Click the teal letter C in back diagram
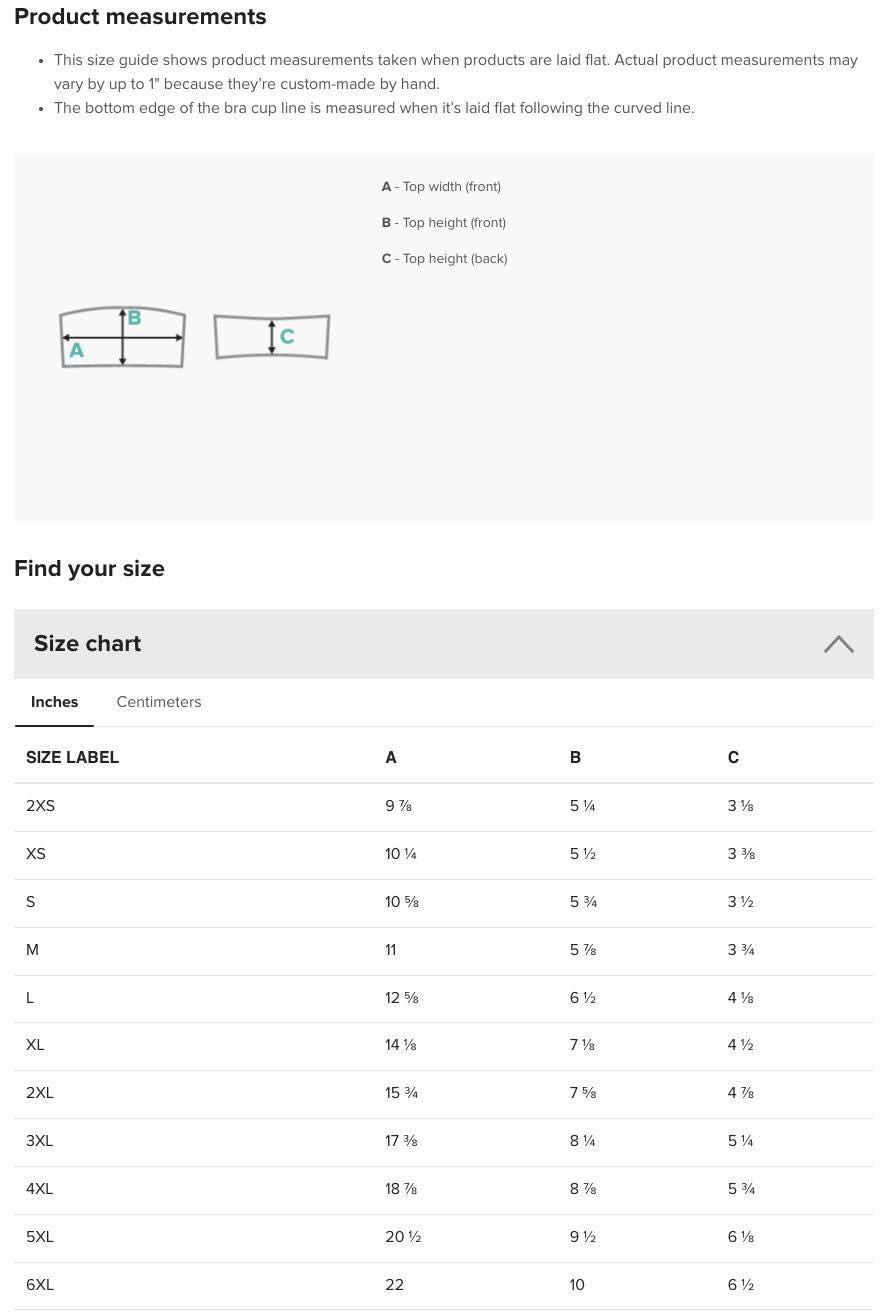 pos(287,337)
